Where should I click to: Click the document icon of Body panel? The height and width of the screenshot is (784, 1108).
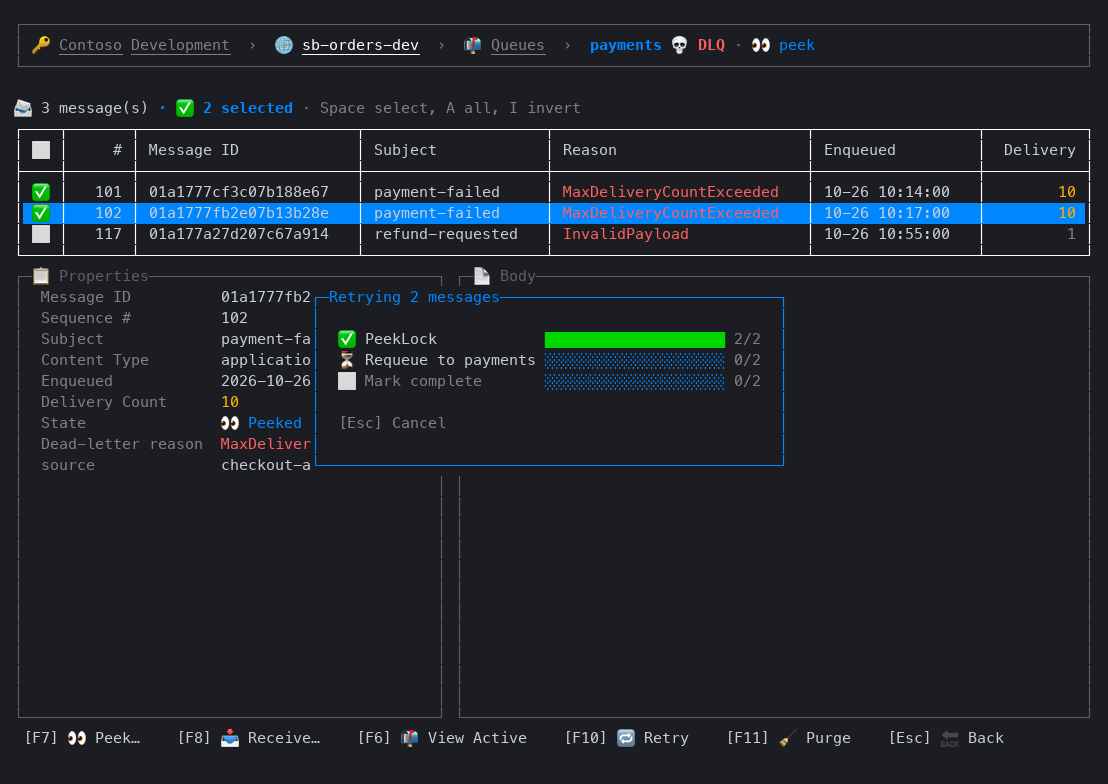[482, 276]
